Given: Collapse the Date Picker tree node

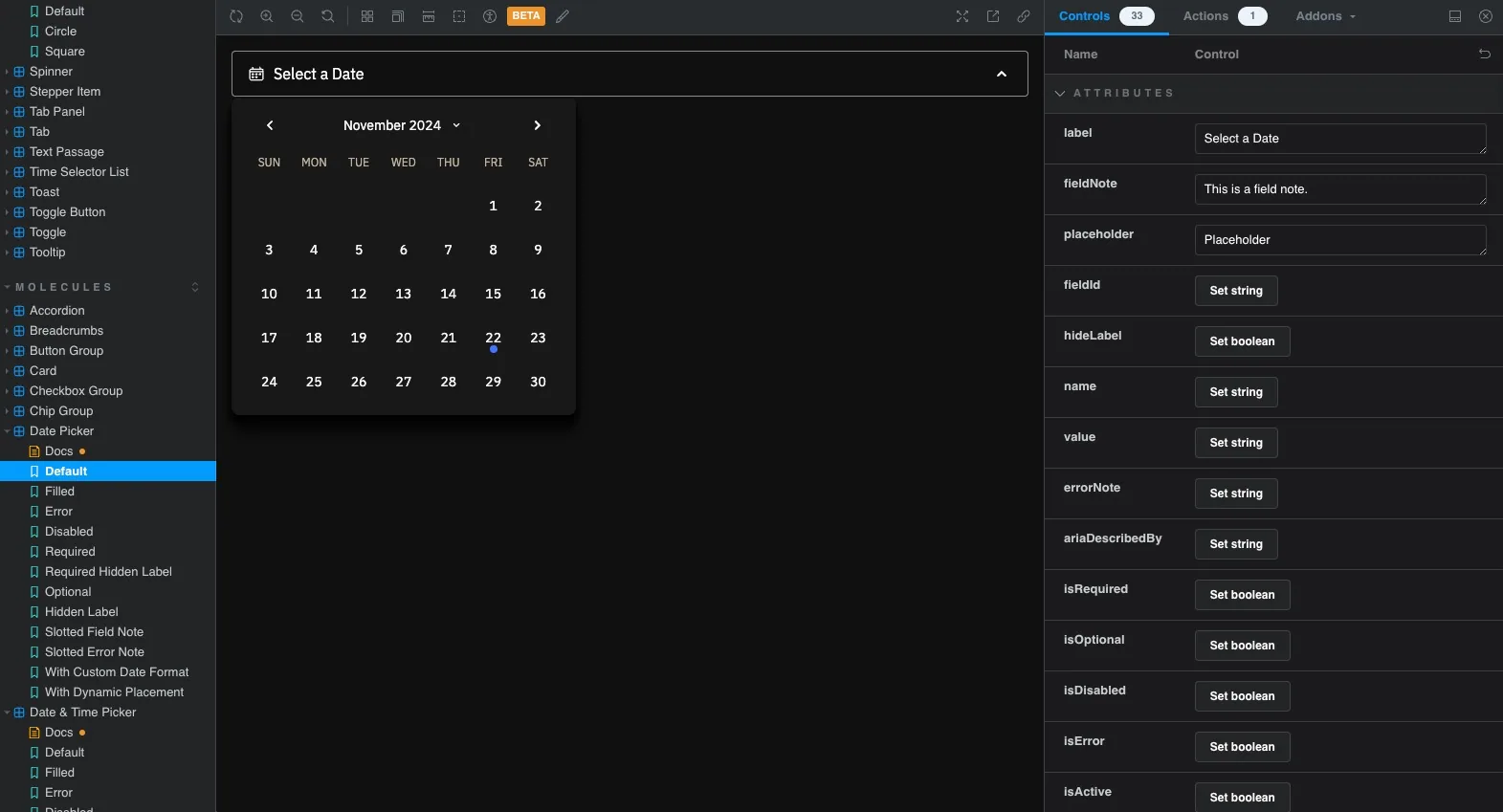Looking at the screenshot, I should (x=7, y=431).
